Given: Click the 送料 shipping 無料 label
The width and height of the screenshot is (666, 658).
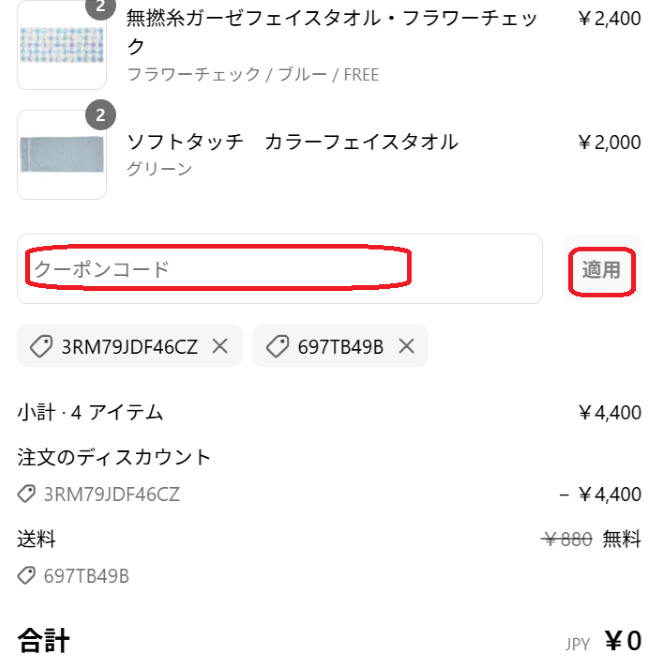Looking at the screenshot, I should coord(621,539).
